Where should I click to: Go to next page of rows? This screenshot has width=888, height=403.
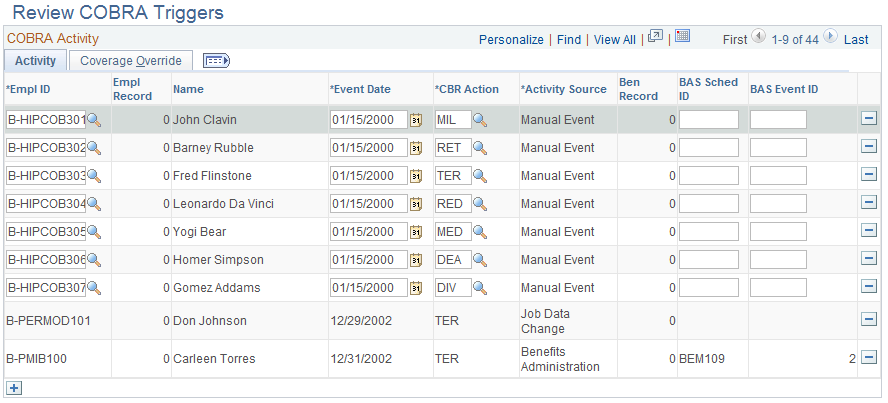[830, 38]
